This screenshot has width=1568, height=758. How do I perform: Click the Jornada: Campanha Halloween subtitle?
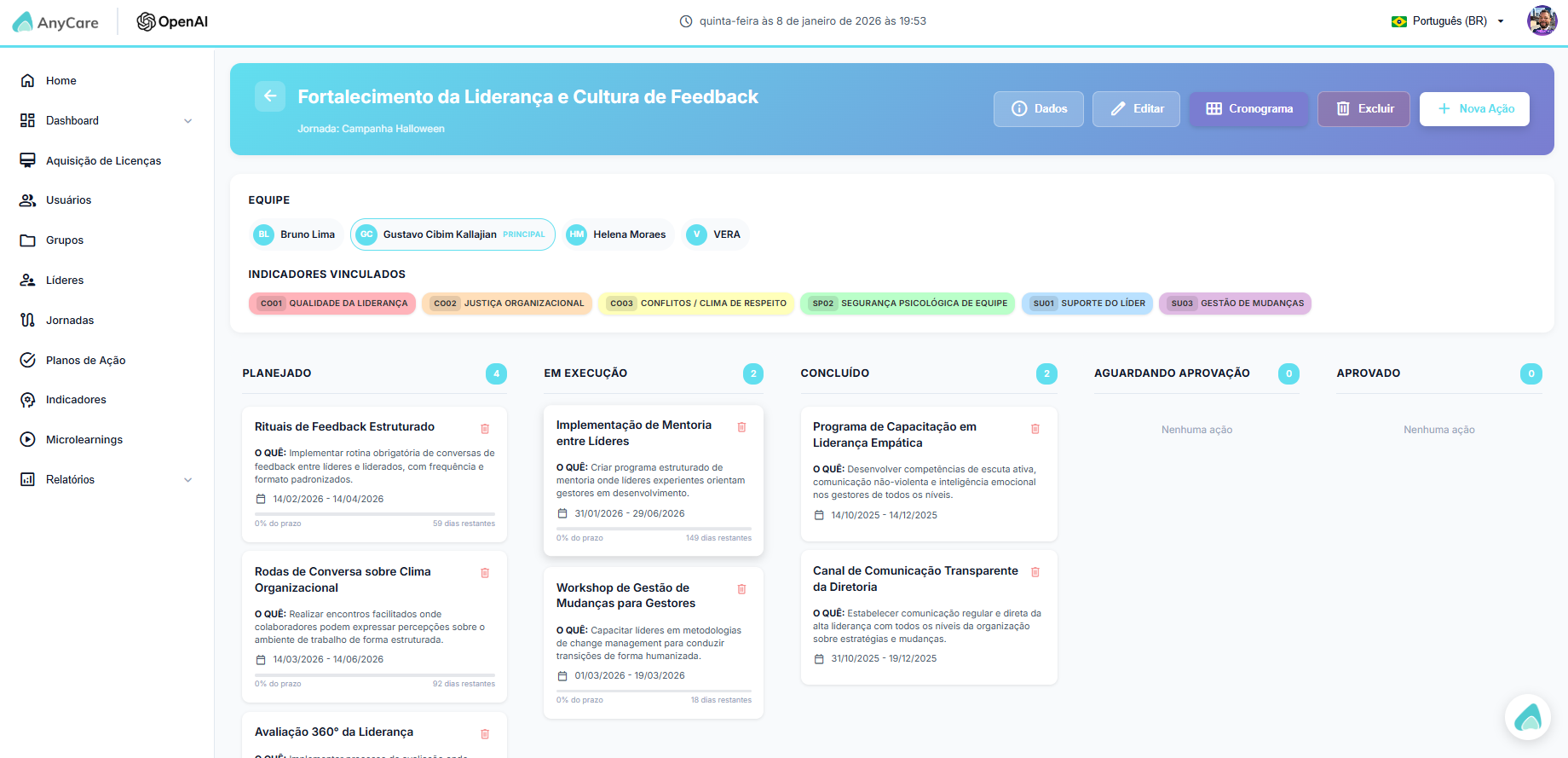click(371, 129)
